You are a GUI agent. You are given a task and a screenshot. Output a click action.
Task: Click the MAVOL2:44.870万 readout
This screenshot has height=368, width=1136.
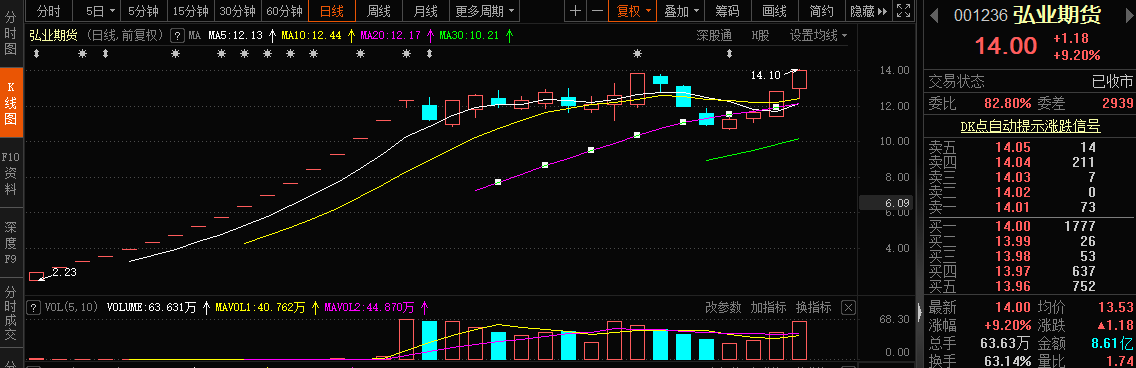(x=369, y=307)
